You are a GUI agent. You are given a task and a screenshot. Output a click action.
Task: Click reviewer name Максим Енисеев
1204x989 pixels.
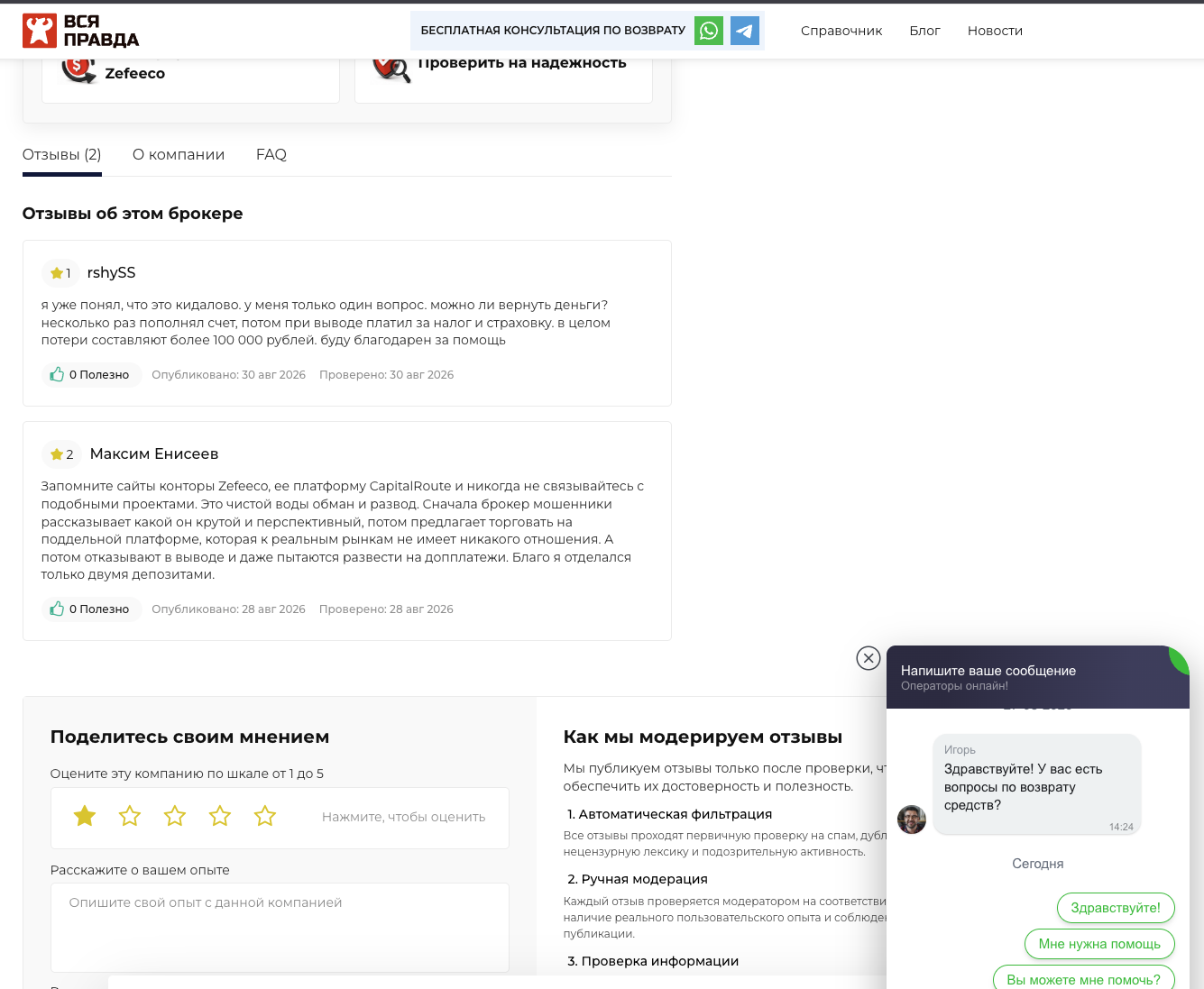click(154, 453)
